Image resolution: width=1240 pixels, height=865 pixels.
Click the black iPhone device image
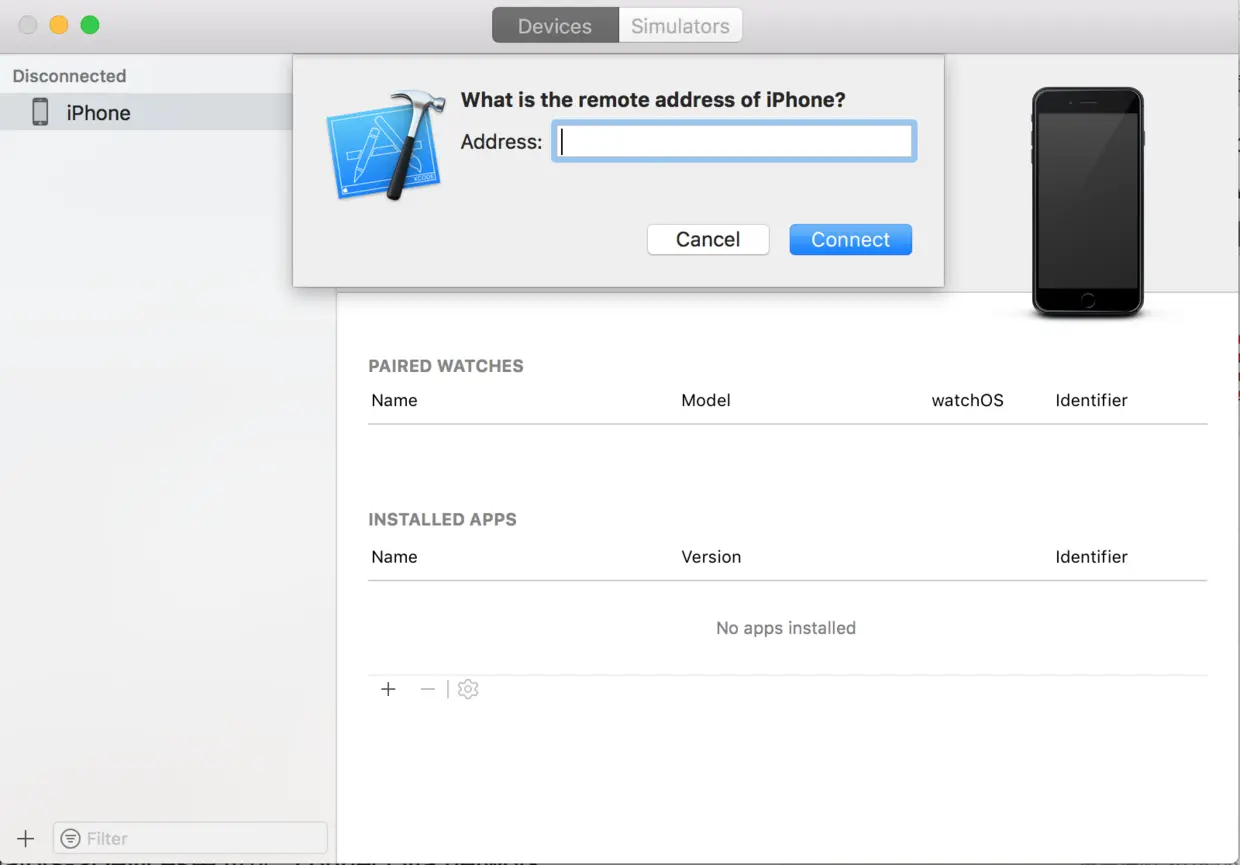click(x=1088, y=203)
